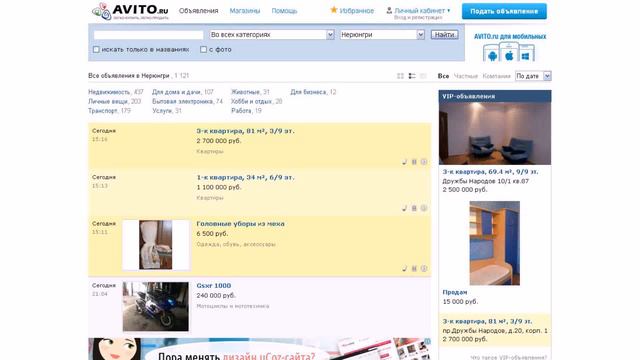
Task: Click round icon in Головные уборы listing
Action: (424, 269)
